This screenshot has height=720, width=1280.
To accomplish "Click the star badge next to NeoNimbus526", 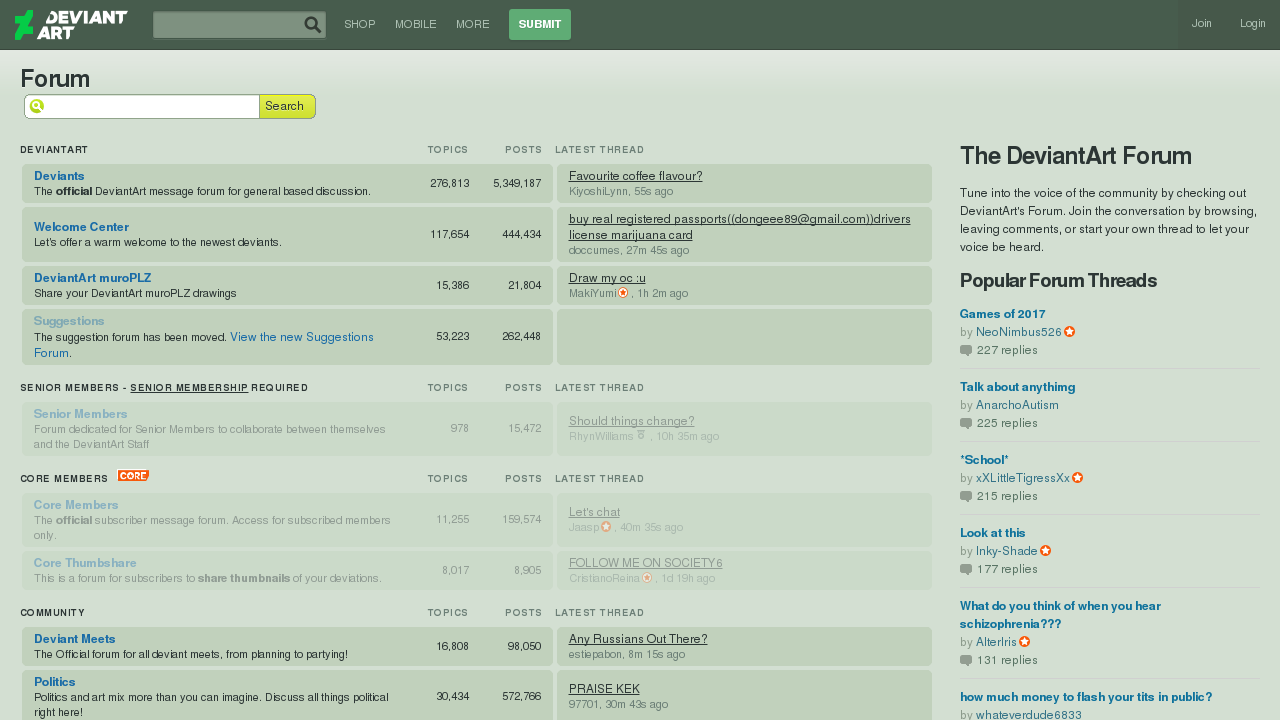I will click(x=1070, y=332).
